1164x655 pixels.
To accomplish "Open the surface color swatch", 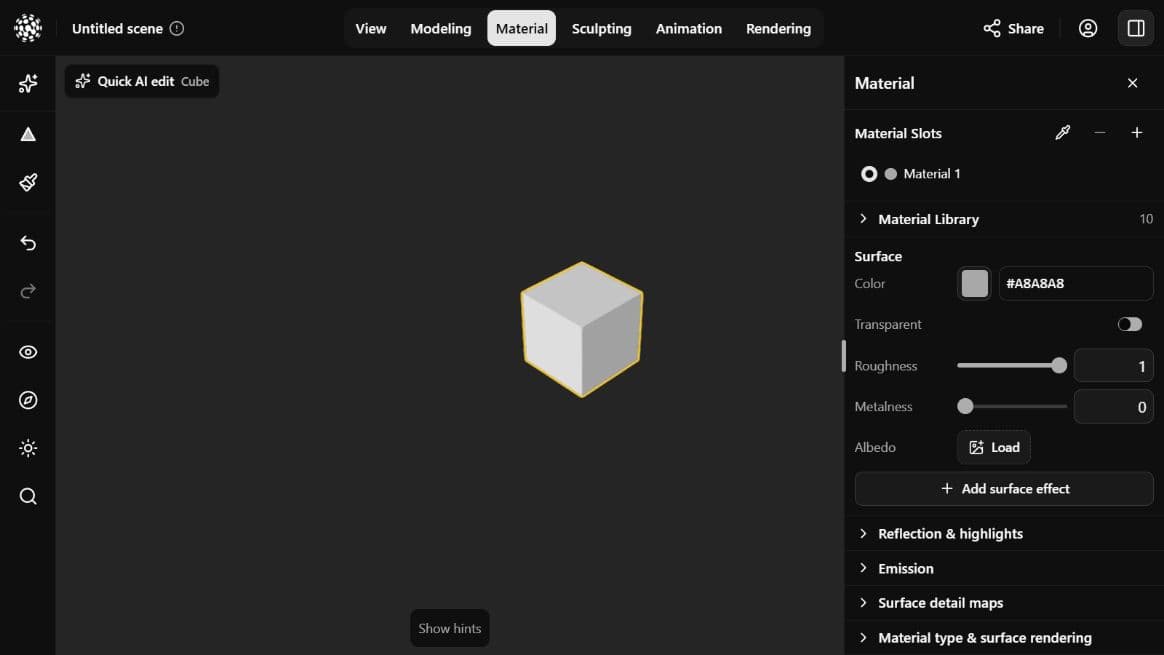I will point(974,284).
